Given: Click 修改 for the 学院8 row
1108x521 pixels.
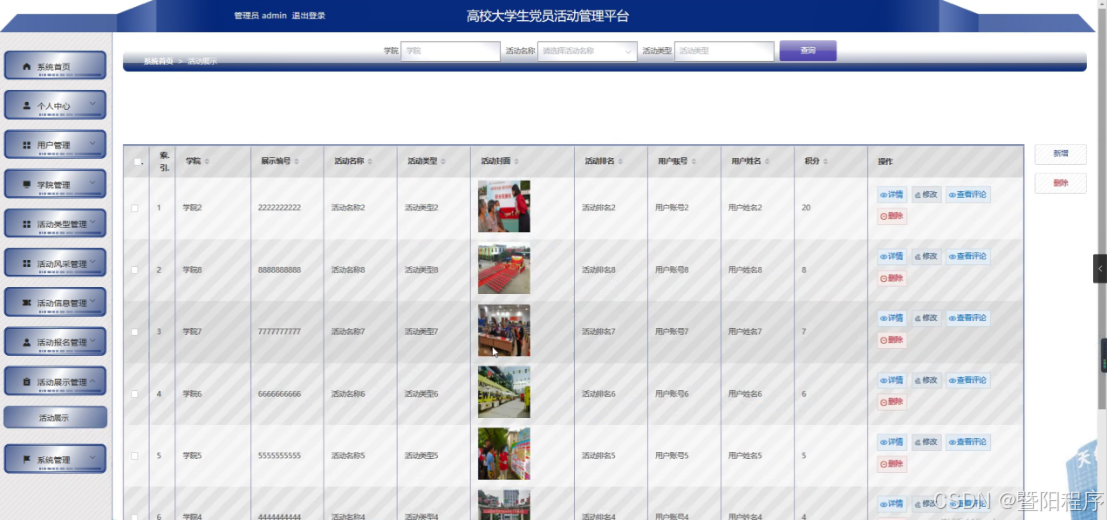Looking at the screenshot, I should (926, 257).
